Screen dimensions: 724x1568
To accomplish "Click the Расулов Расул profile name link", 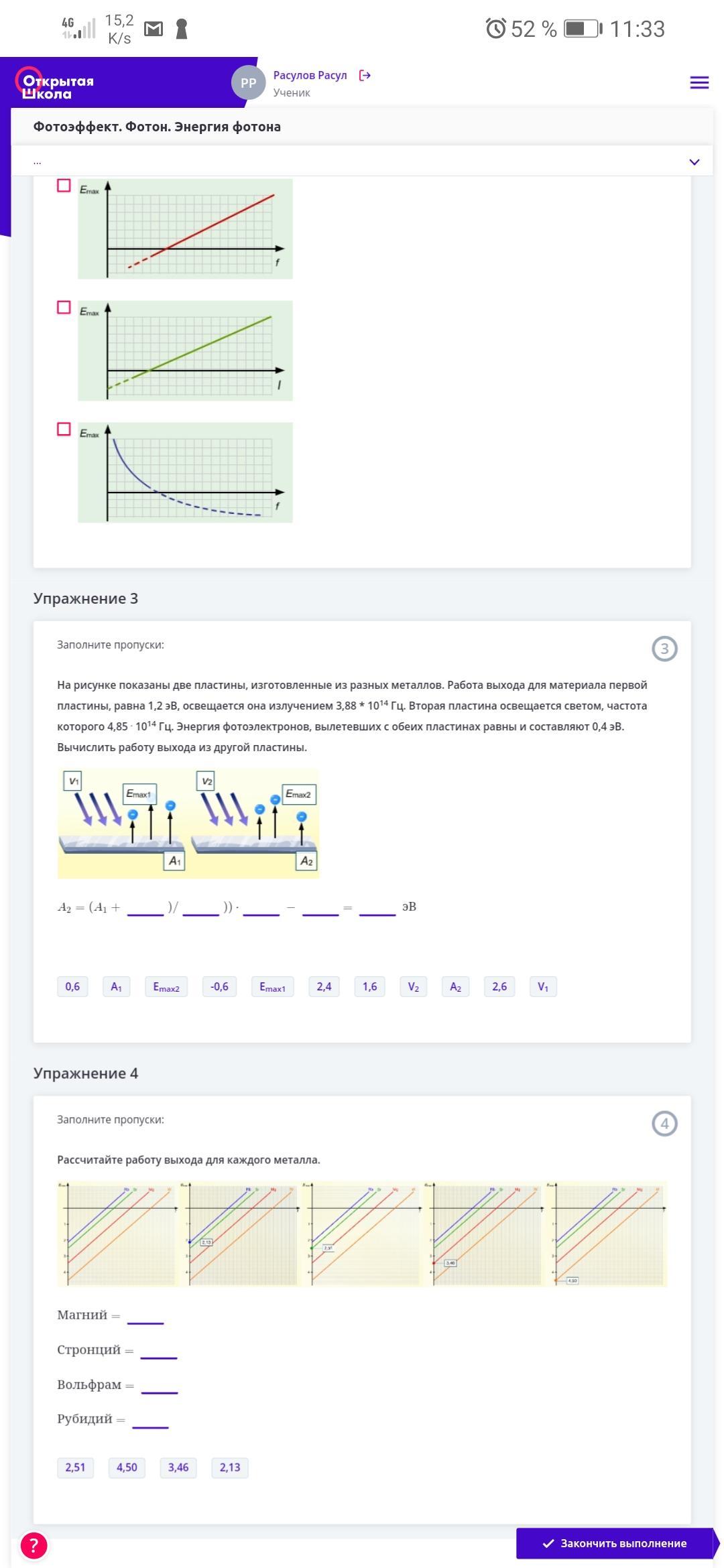I will 310,75.
